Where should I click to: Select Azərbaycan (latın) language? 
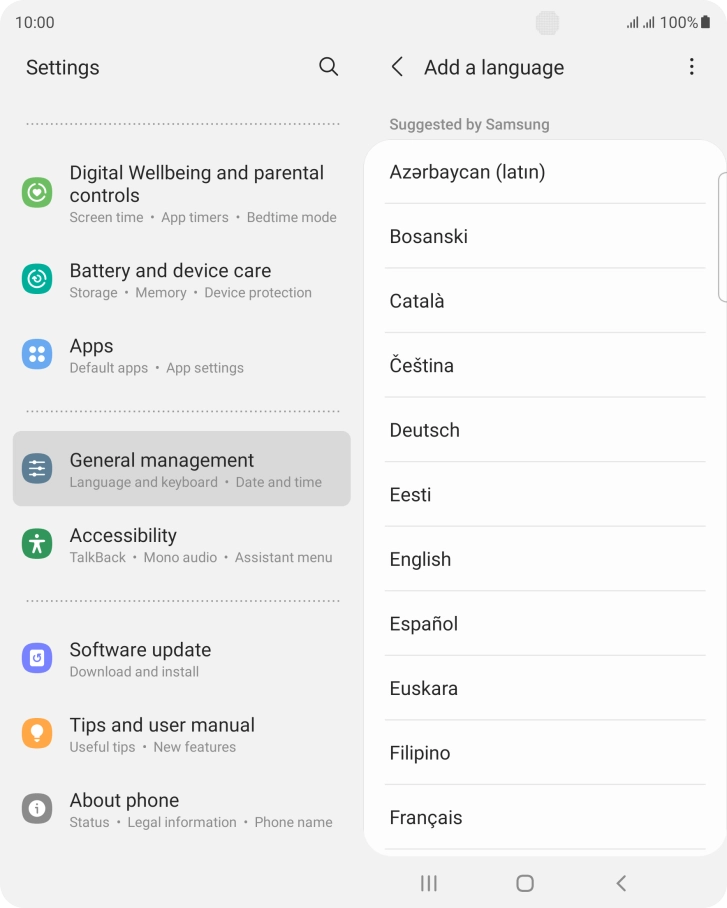coord(545,172)
